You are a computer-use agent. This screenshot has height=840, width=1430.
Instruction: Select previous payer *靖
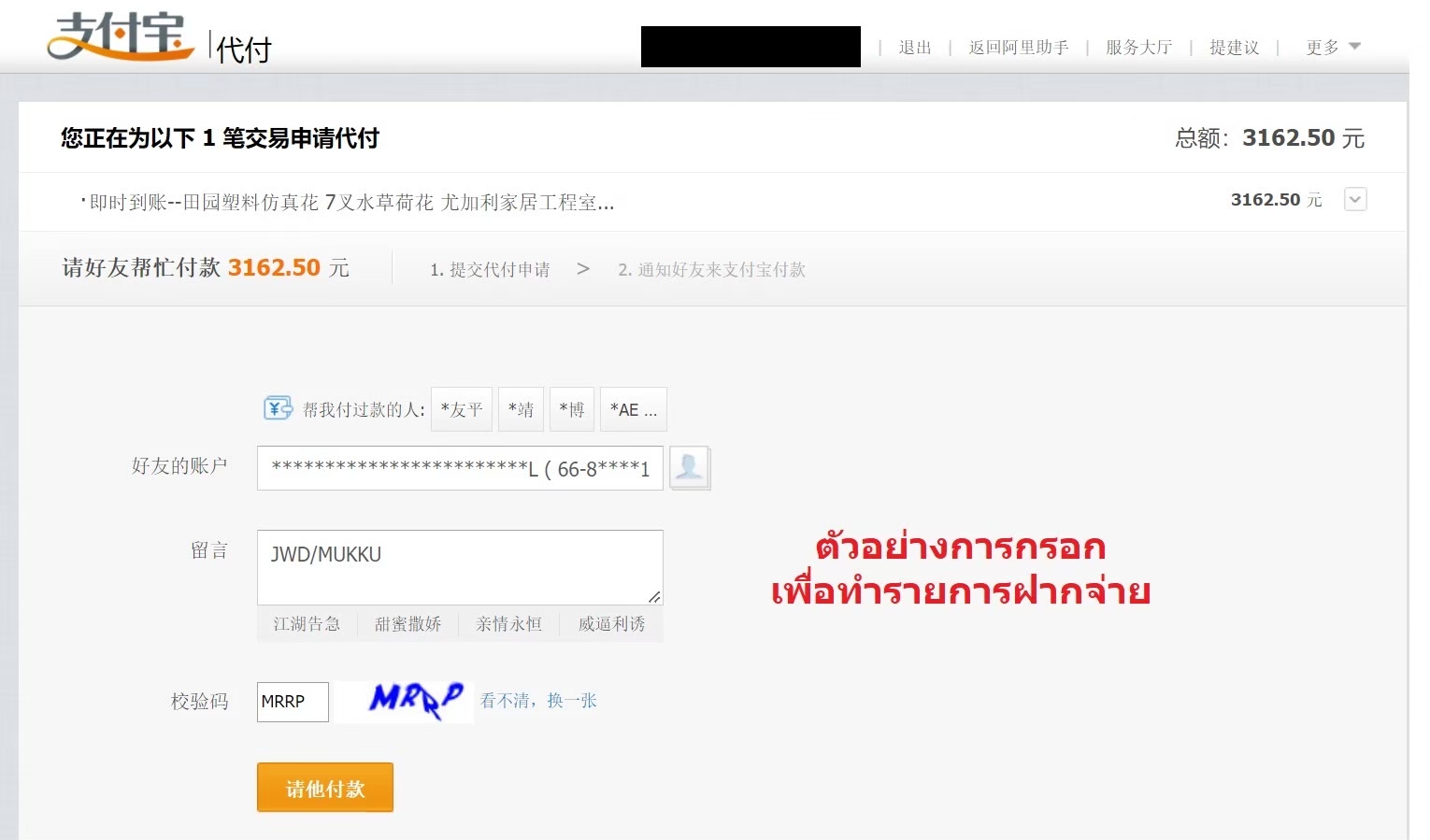(x=521, y=409)
